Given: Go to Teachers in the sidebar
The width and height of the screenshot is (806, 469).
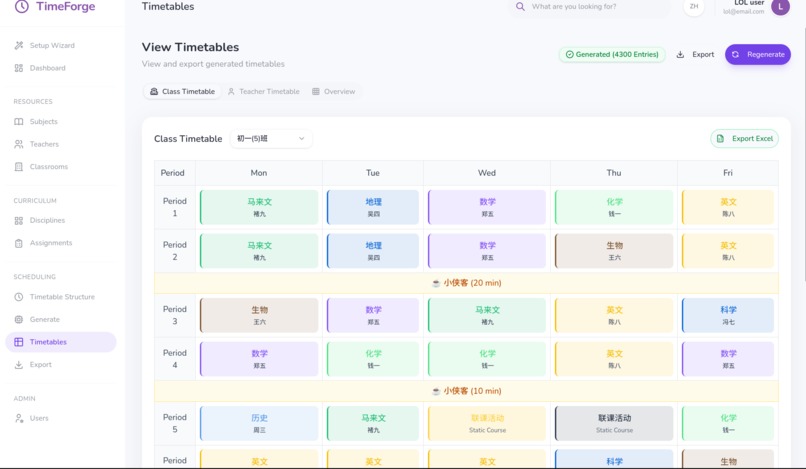Looking at the screenshot, I should click(61, 144).
